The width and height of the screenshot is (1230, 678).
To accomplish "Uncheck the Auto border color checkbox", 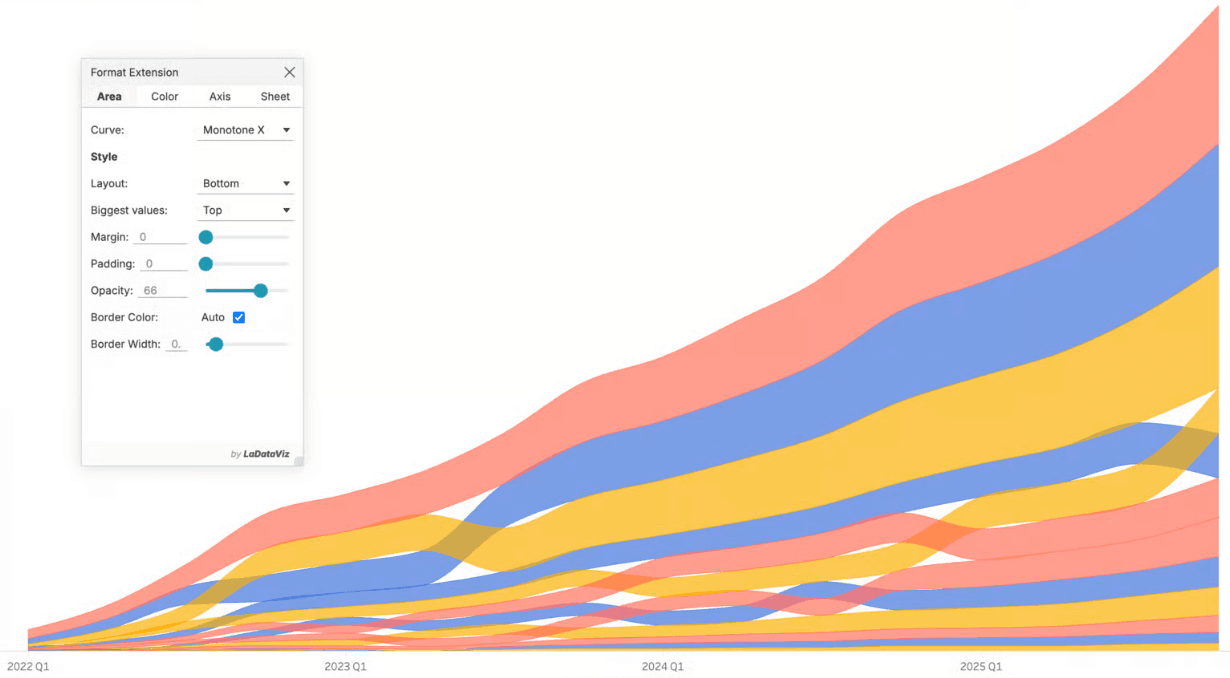I will tap(239, 318).
